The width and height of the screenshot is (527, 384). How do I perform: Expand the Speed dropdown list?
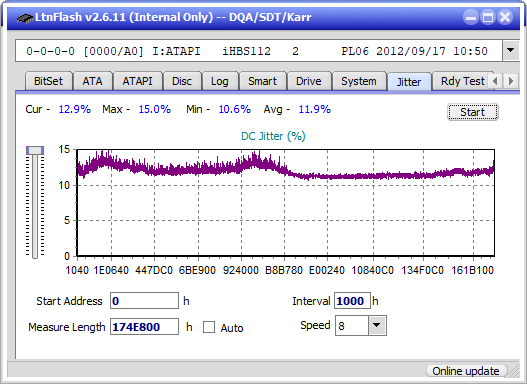pyautogui.click(x=377, y=325)
